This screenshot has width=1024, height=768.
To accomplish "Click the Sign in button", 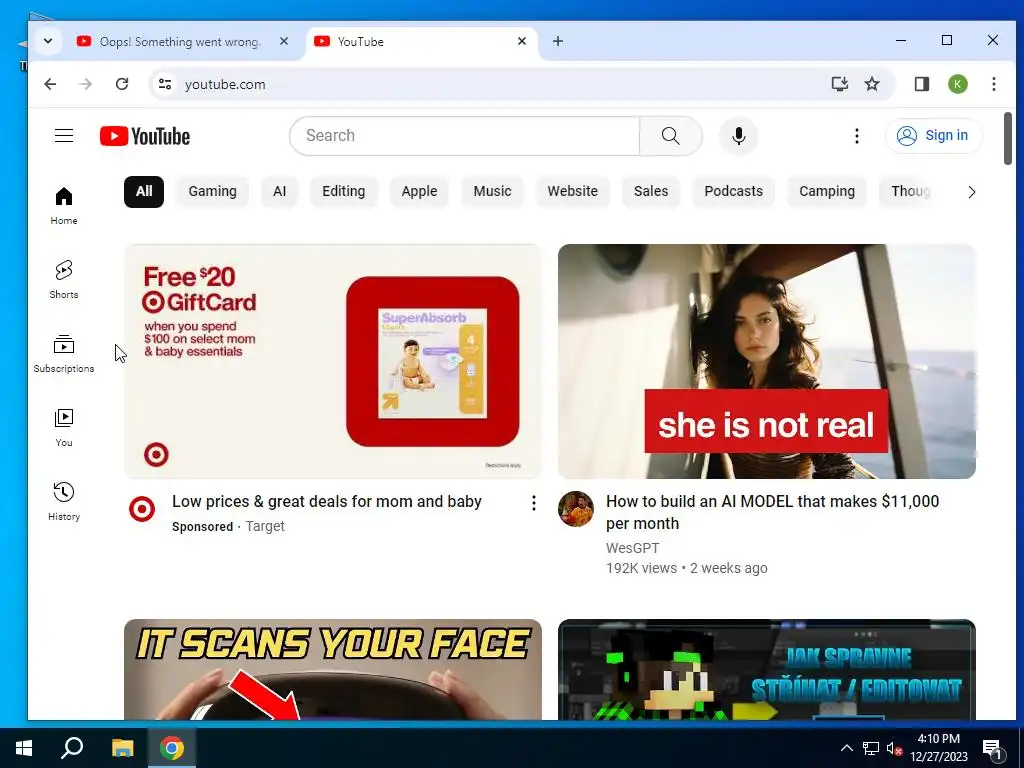I will point(933,136).
